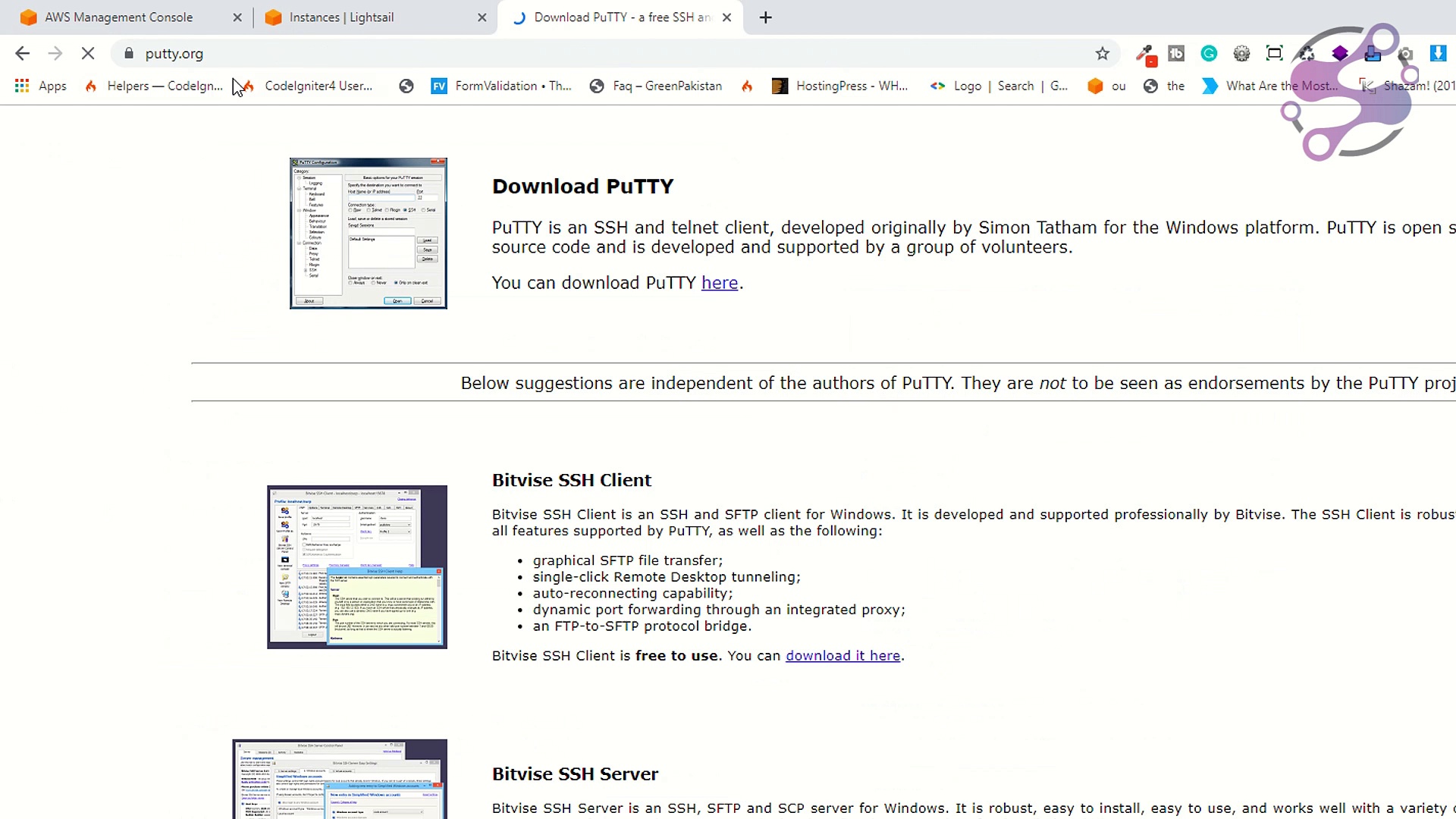Screen dimensions: 1456x819
Task: Click the 'here' PuTTY download link
Action: (719, 283)
